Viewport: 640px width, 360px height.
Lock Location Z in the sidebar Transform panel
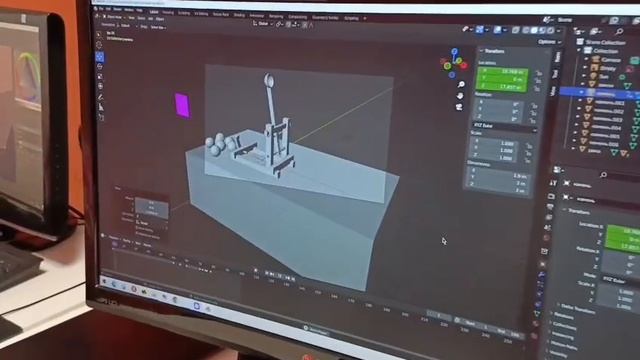tap(538, 89)
